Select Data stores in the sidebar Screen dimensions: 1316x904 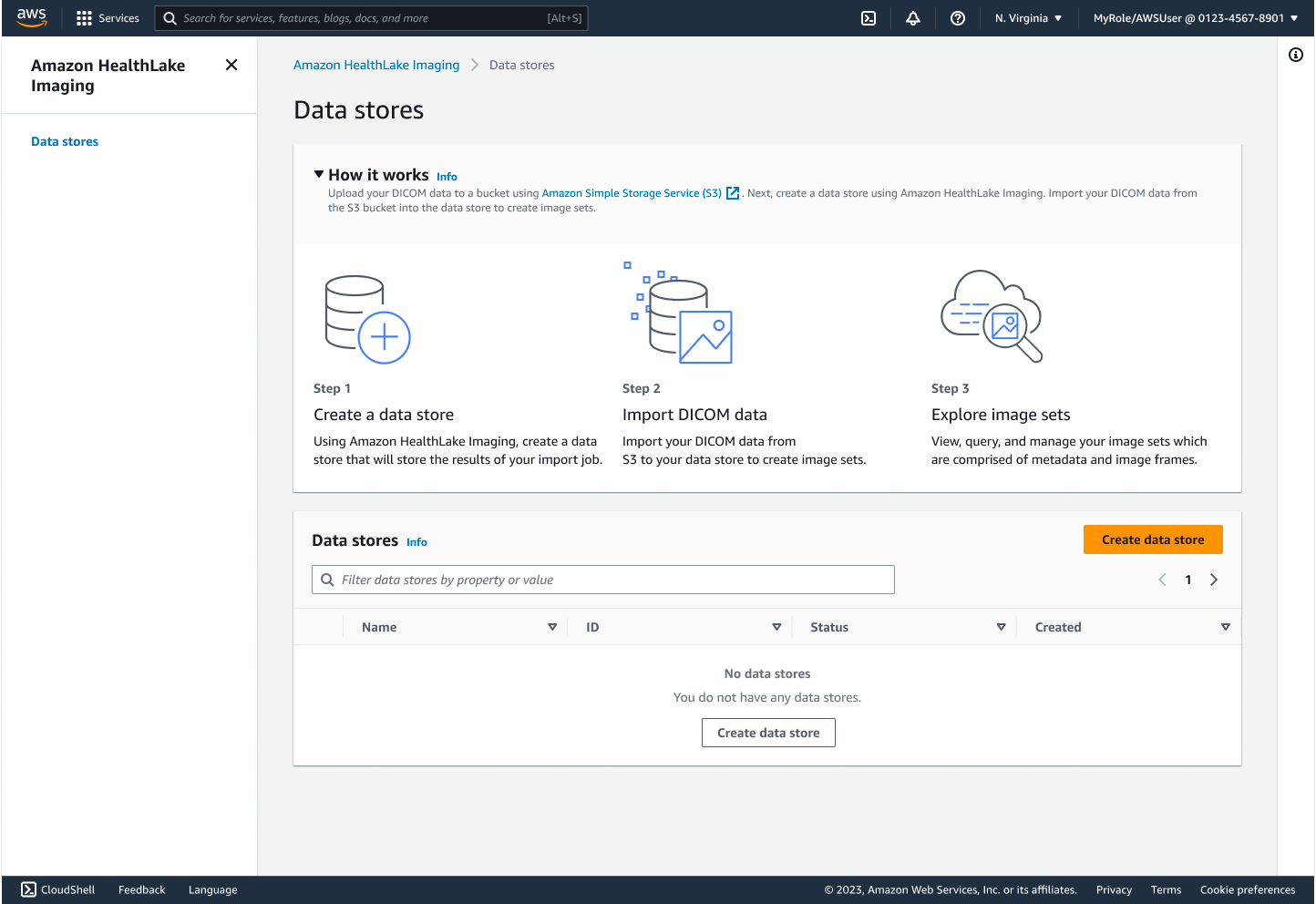coord(65,141)
